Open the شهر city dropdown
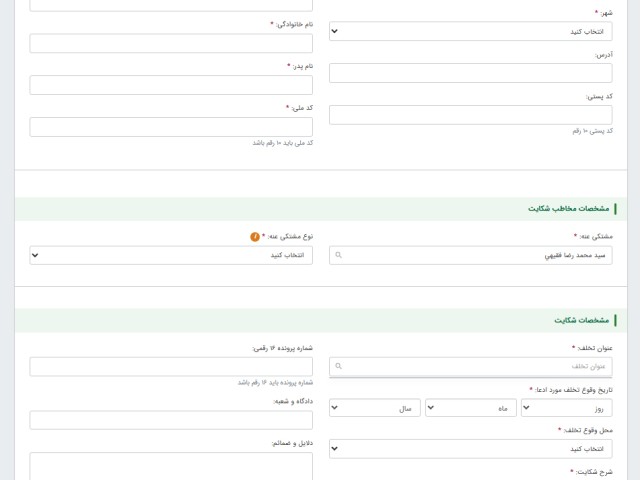Screen dimensions: 640x480 click(x=471, y=31)
